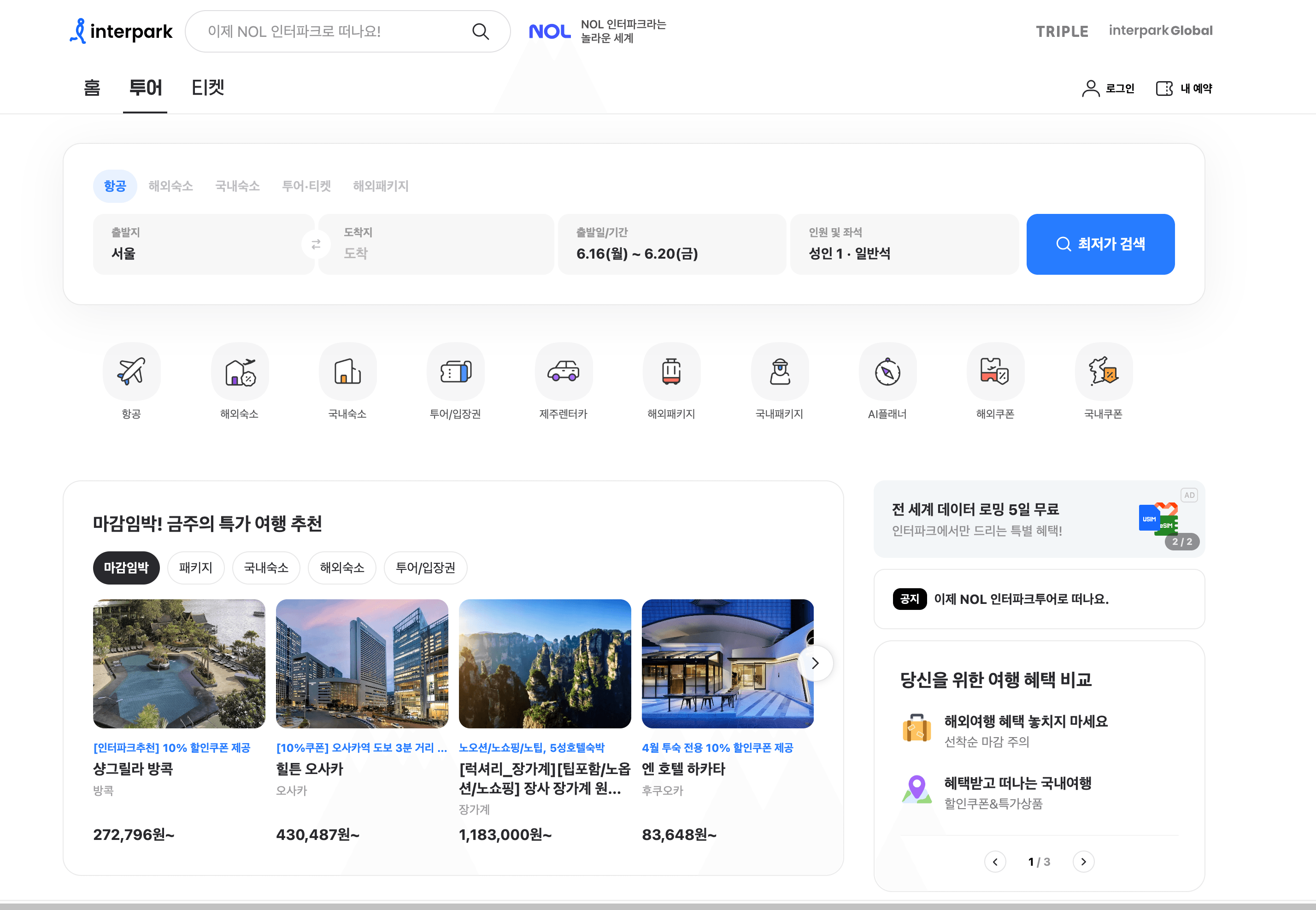The height and width of the screenshot is (910, 1316).
Task: Open the 인원 및 좌석 passenger selector
Action: click(904, 245)
